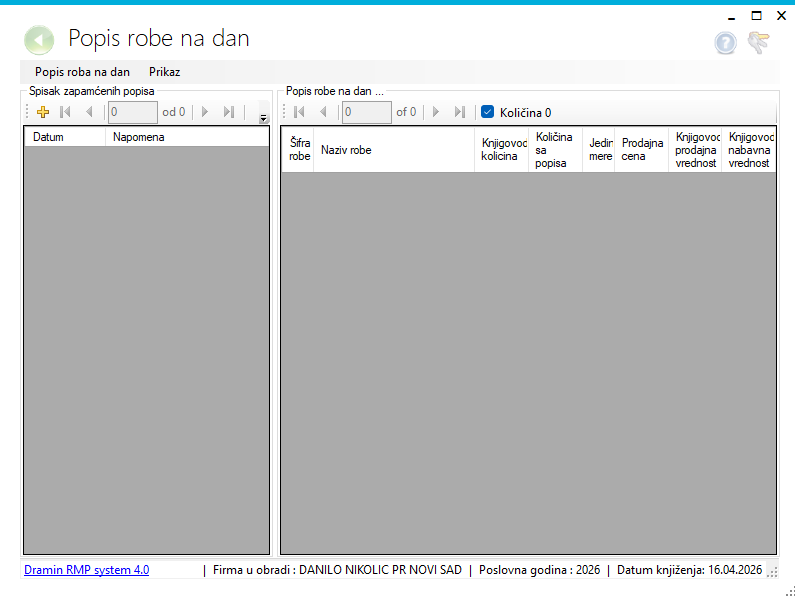
Task: Go to previous record in Popis robe navigator
Action: 323,112
